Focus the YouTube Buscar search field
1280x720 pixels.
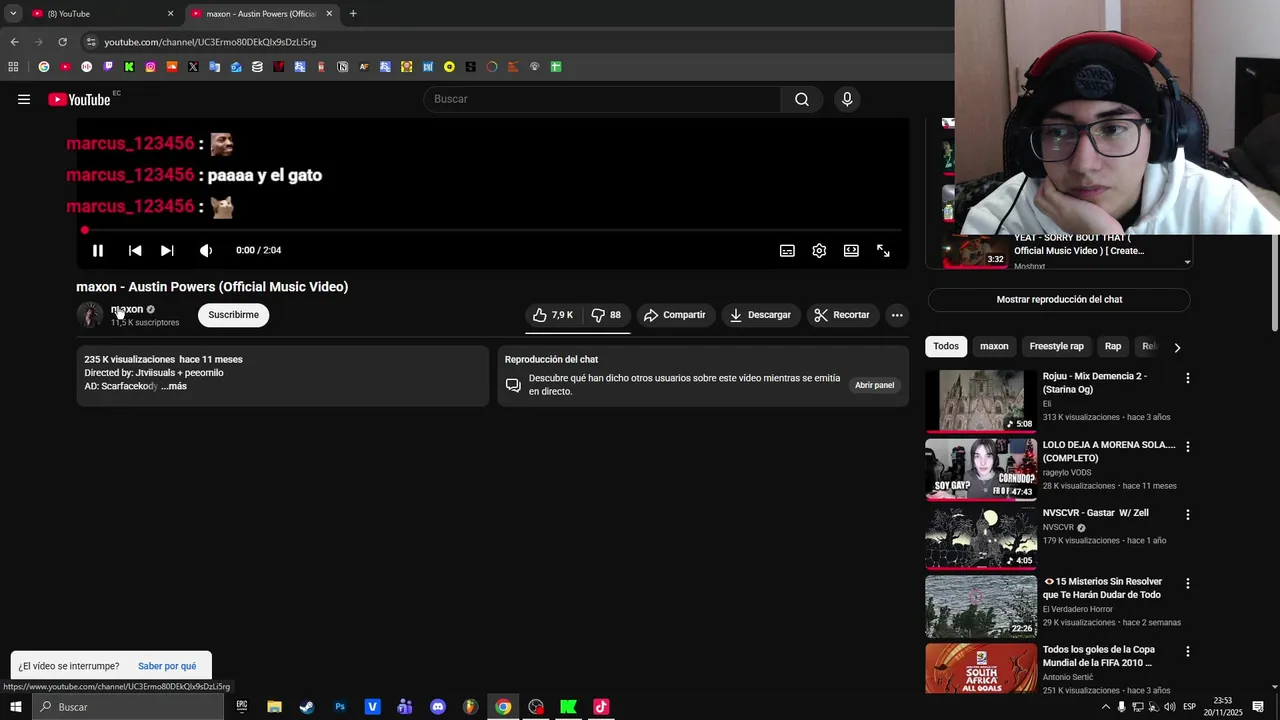tap(602, 99)
